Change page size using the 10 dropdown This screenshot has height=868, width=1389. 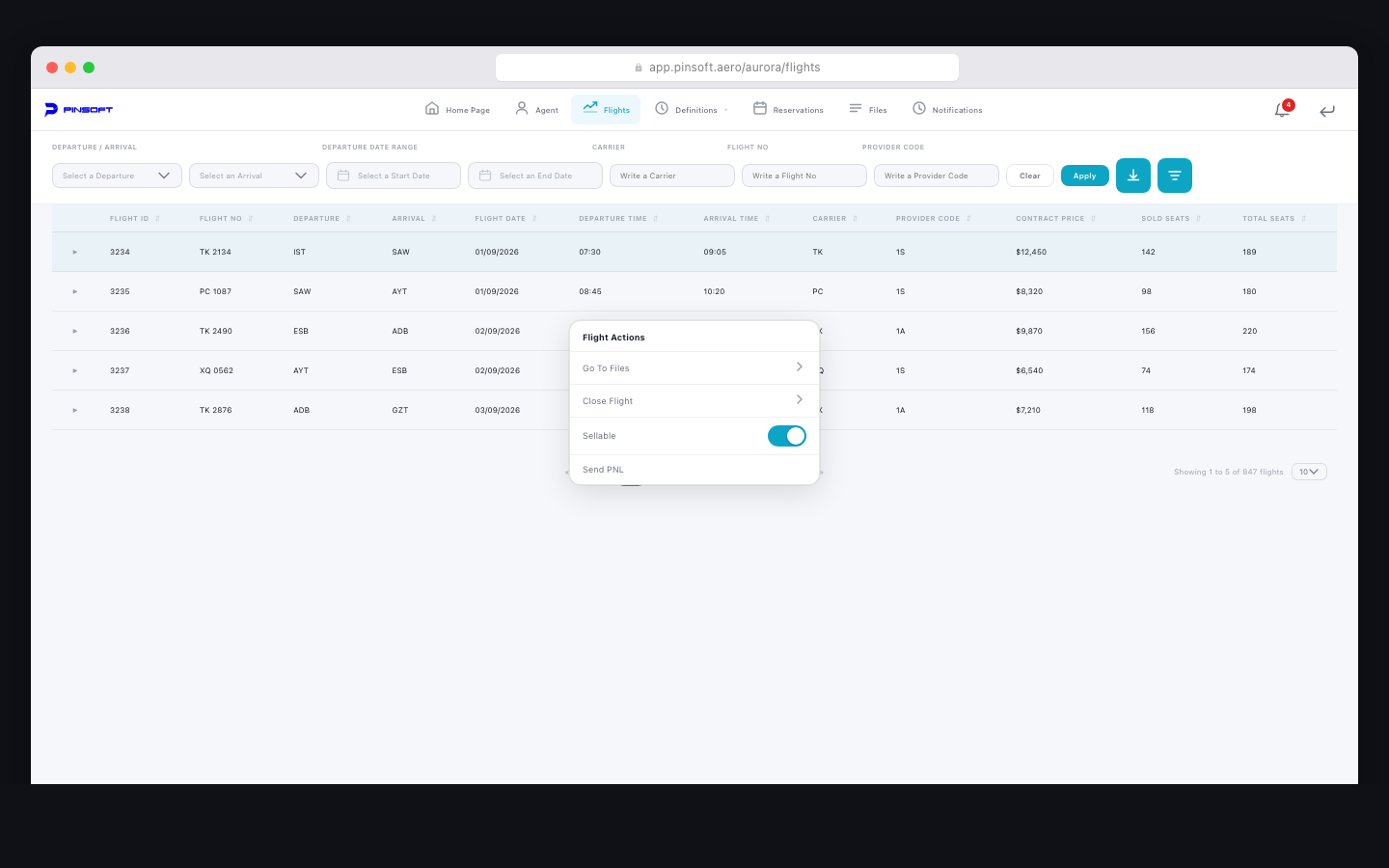[1308, 472]
